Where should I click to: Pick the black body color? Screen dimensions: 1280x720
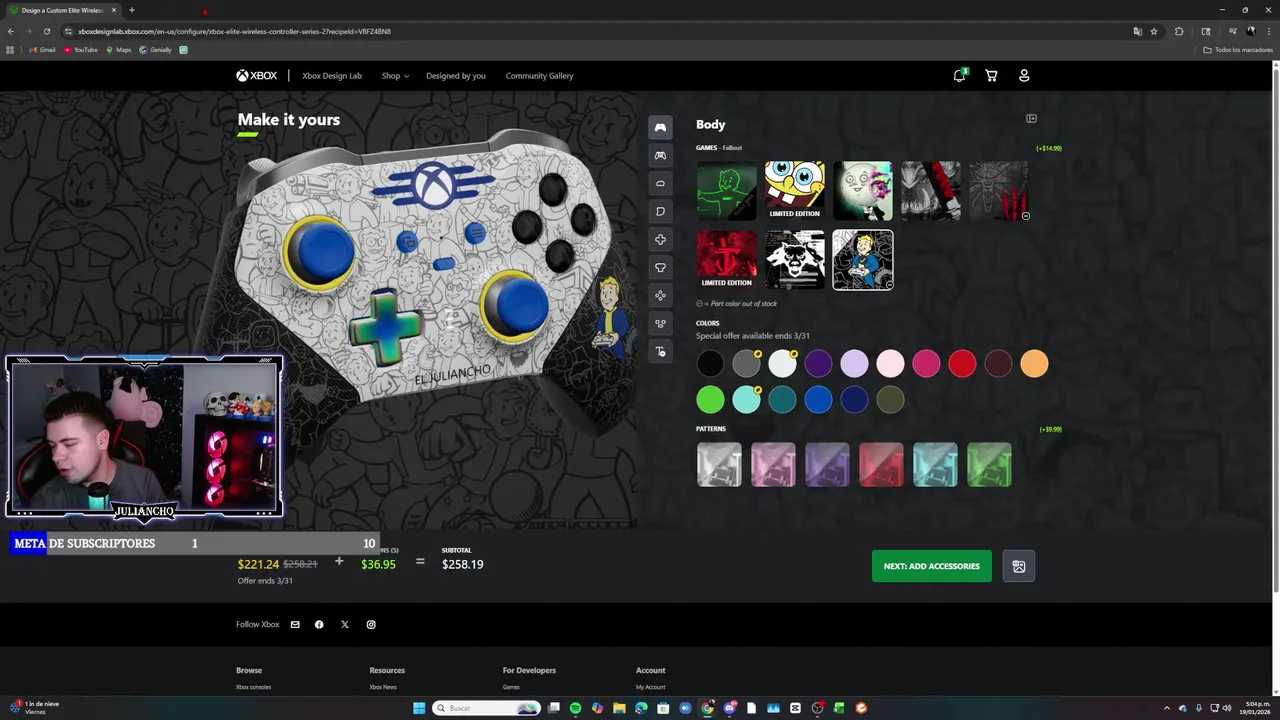tap(710, 364)
